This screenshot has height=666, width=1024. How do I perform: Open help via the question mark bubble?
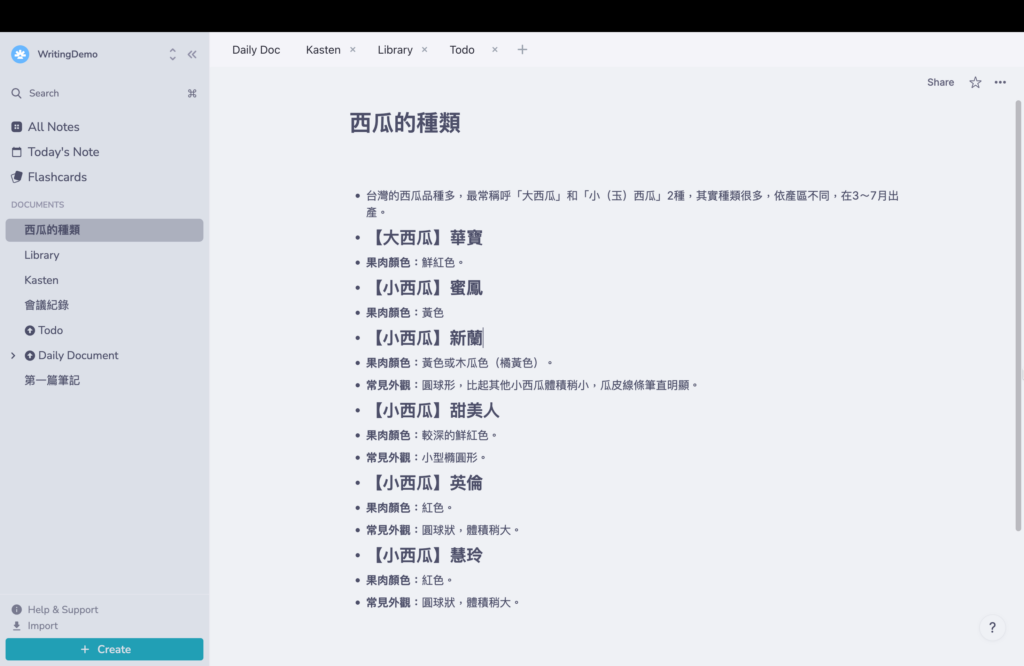point(992,627)
